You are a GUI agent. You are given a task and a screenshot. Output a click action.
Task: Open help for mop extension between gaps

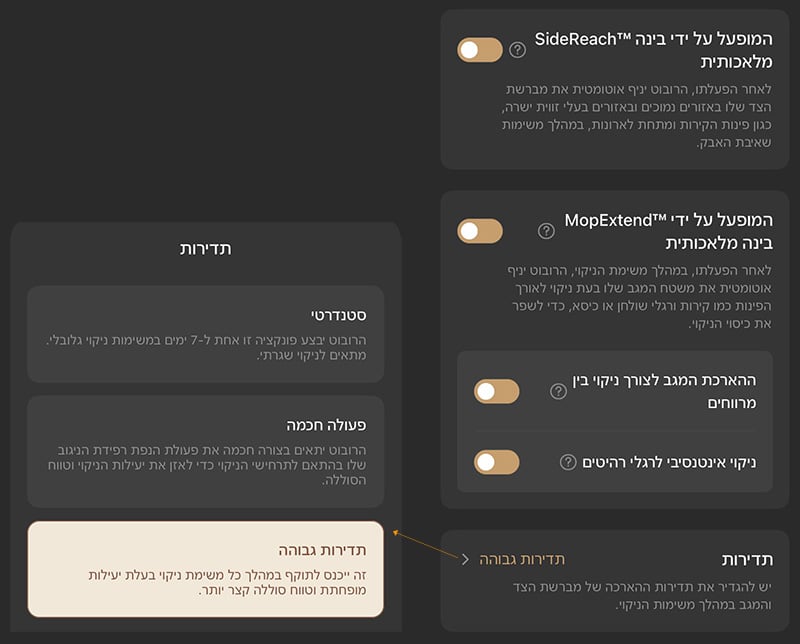[x=558, y=391]
